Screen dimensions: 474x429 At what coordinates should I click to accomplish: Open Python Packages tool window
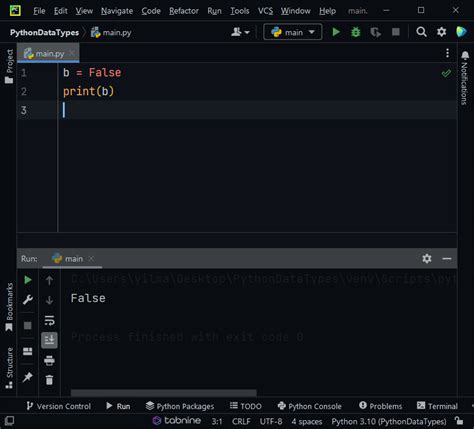tap(180, 406)
